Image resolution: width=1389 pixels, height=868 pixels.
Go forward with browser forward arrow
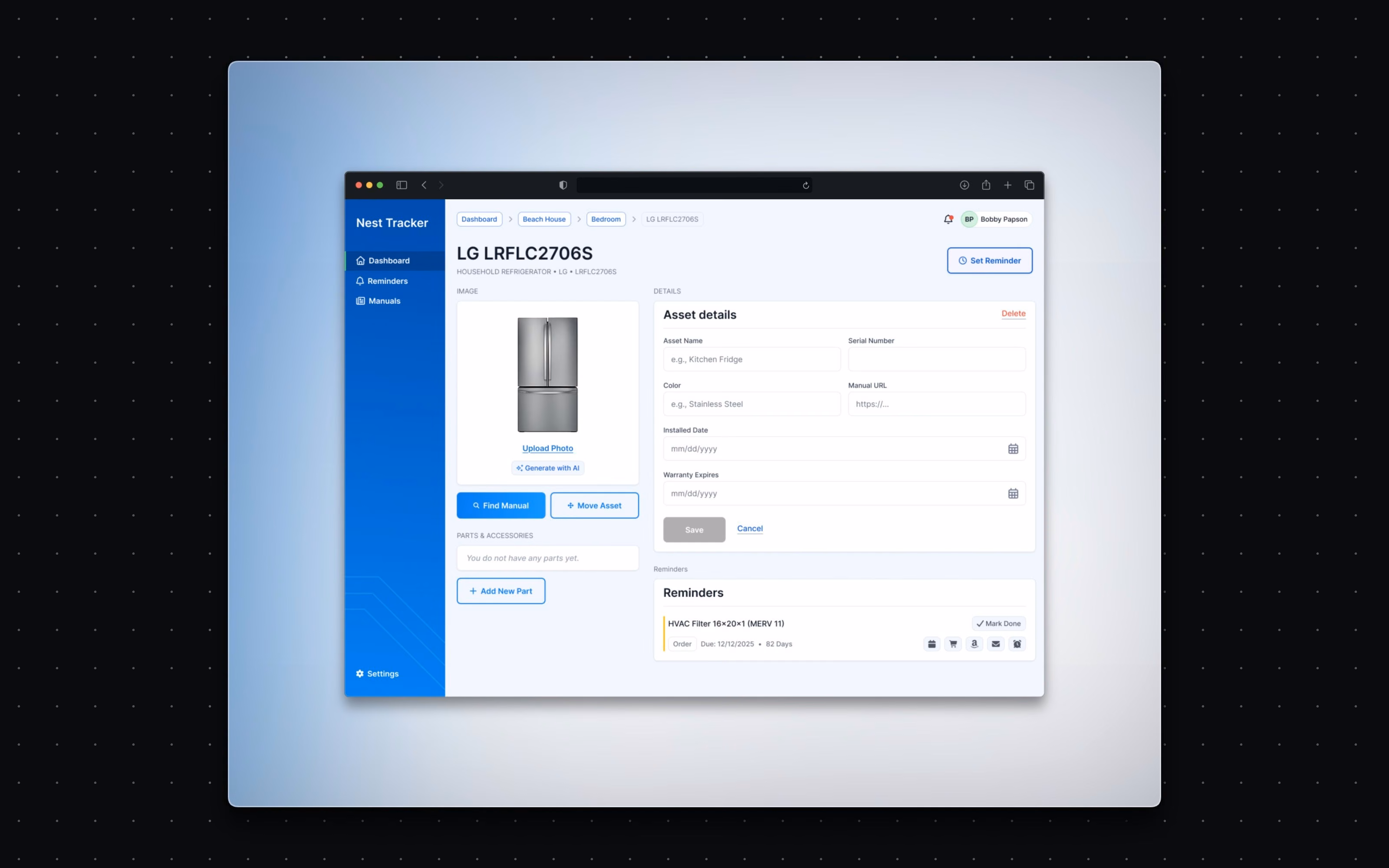[441, 185]
